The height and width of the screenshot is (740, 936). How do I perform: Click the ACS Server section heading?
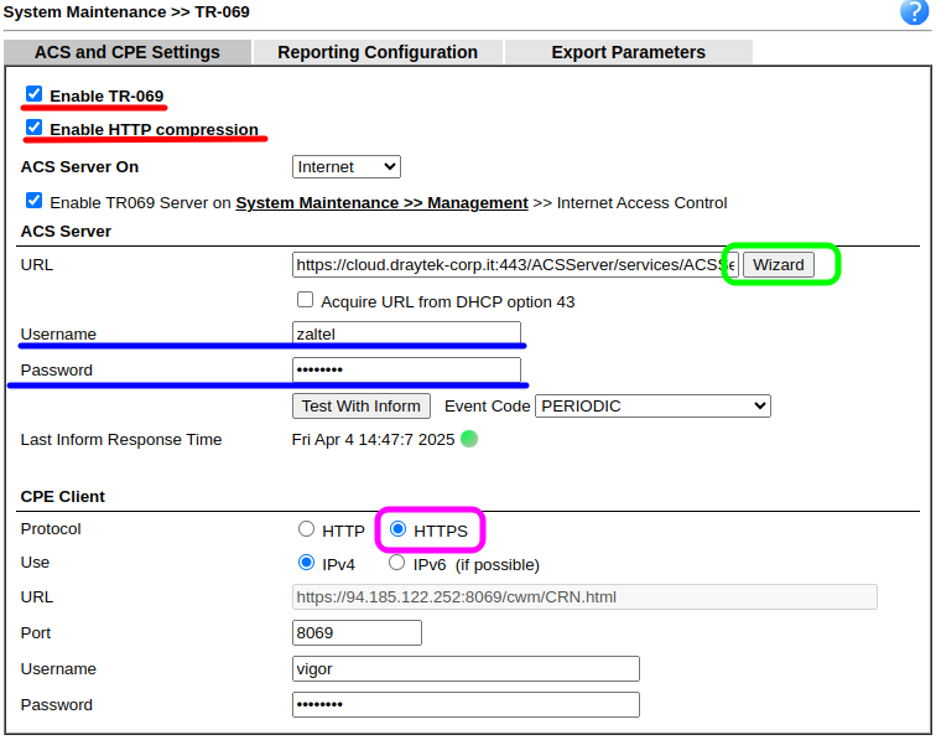coord(66,232)
